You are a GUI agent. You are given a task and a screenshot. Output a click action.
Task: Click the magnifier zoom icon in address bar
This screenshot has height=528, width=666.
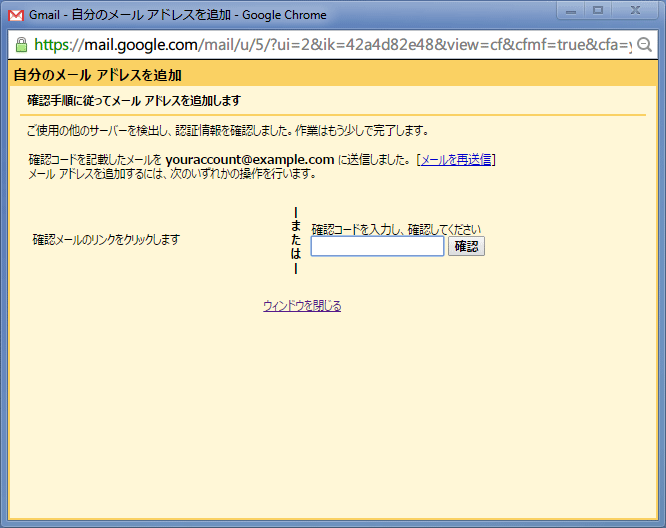click(645, 45)
